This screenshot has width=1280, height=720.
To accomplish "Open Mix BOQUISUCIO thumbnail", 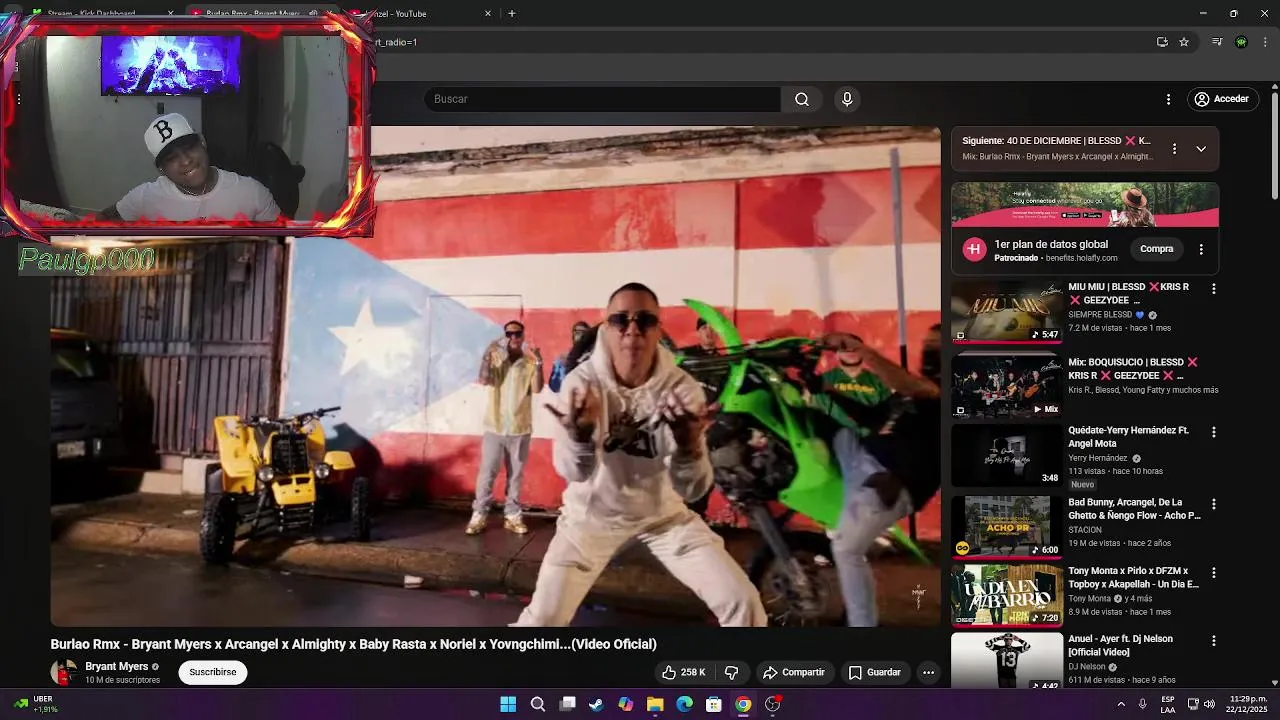I will [x=1006, y=386].
